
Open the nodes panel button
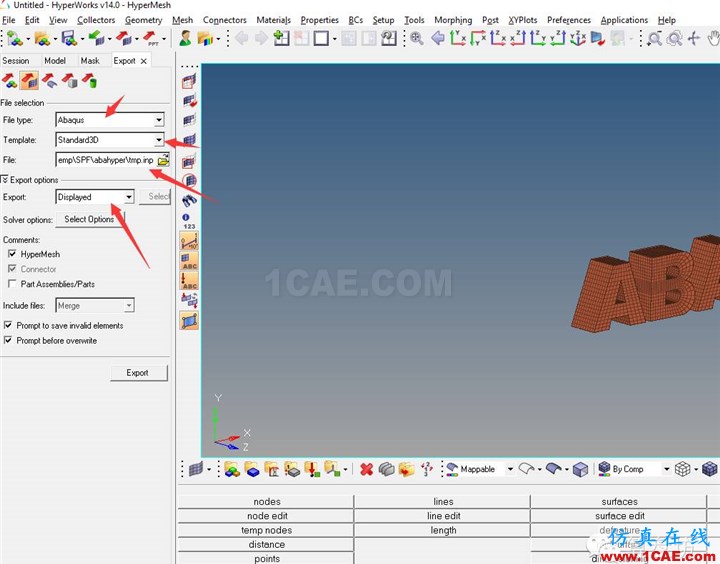tap(266, 502)
